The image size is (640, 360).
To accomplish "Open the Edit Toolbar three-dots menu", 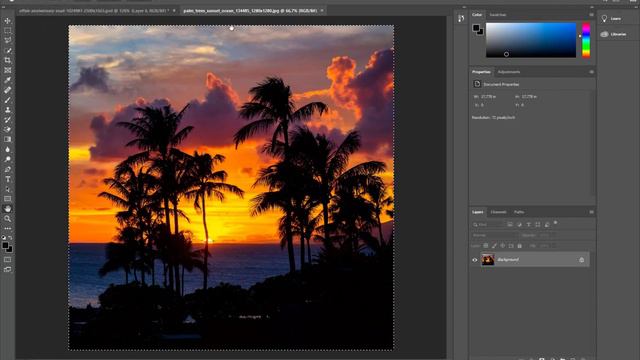I will click(8, 228).
